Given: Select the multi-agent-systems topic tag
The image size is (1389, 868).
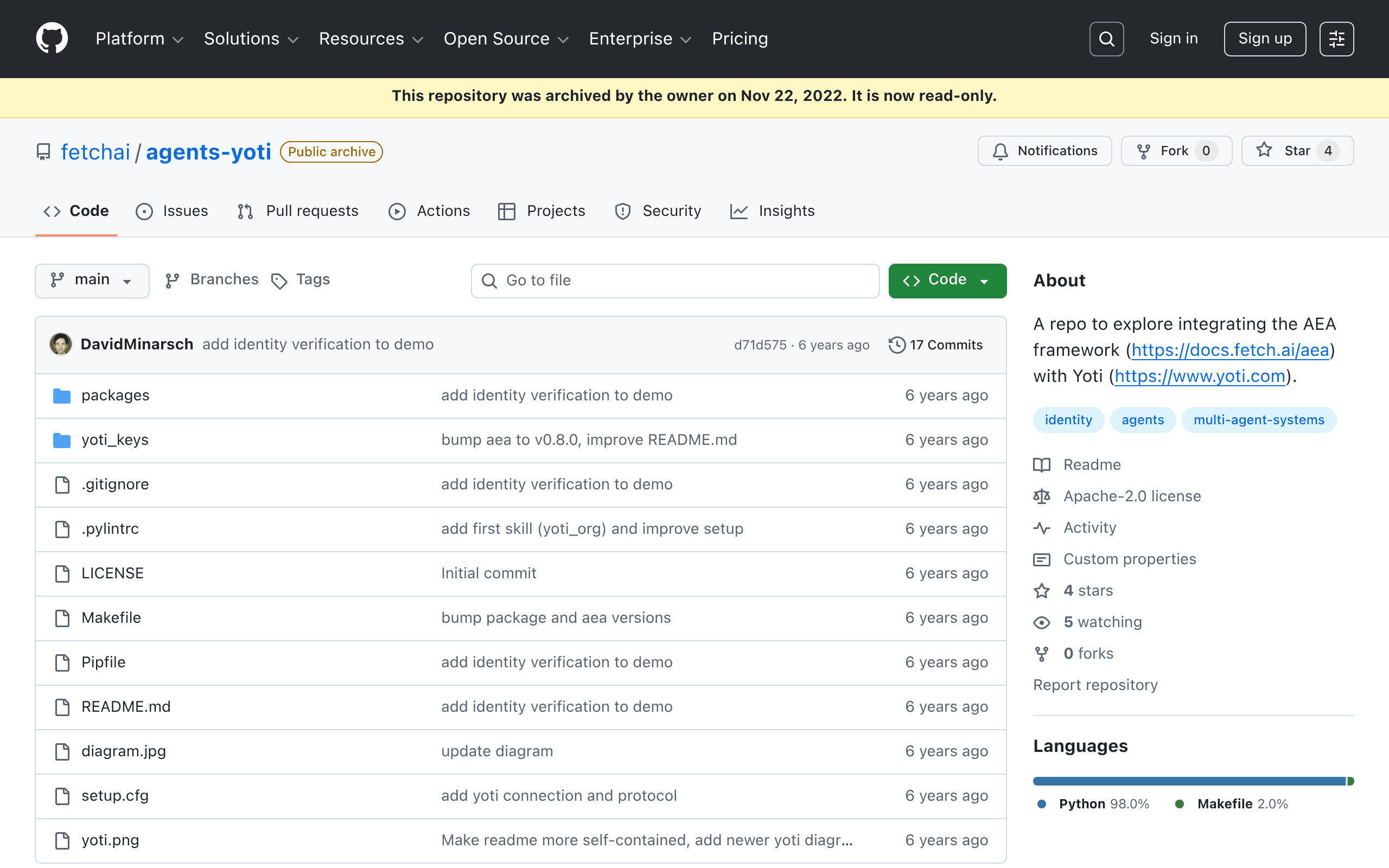Looking at the screenshot, I should (1259, 420).
